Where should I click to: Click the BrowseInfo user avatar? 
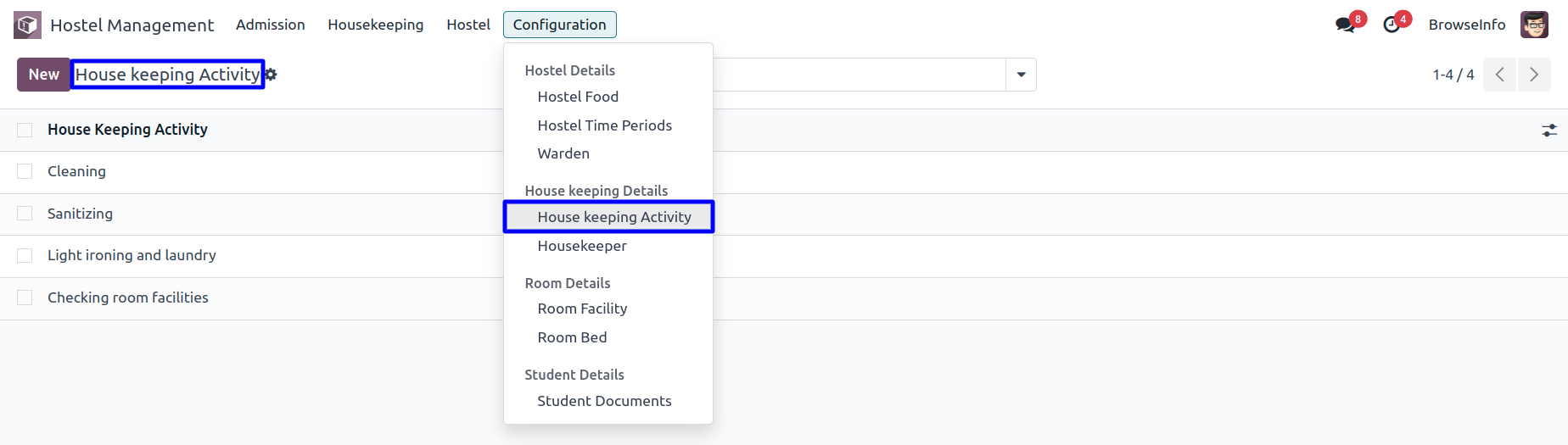click(x=1534, y=25)
